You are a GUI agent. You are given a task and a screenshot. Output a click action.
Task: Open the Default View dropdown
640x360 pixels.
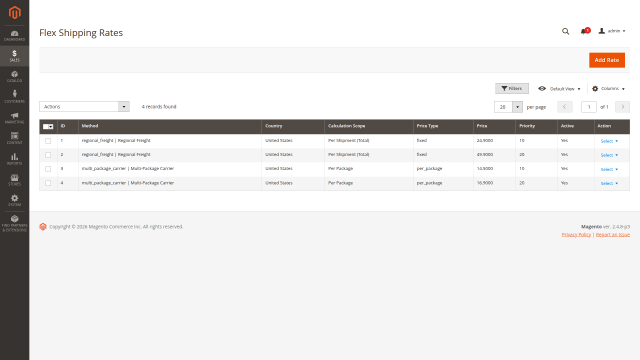point(559,89)
